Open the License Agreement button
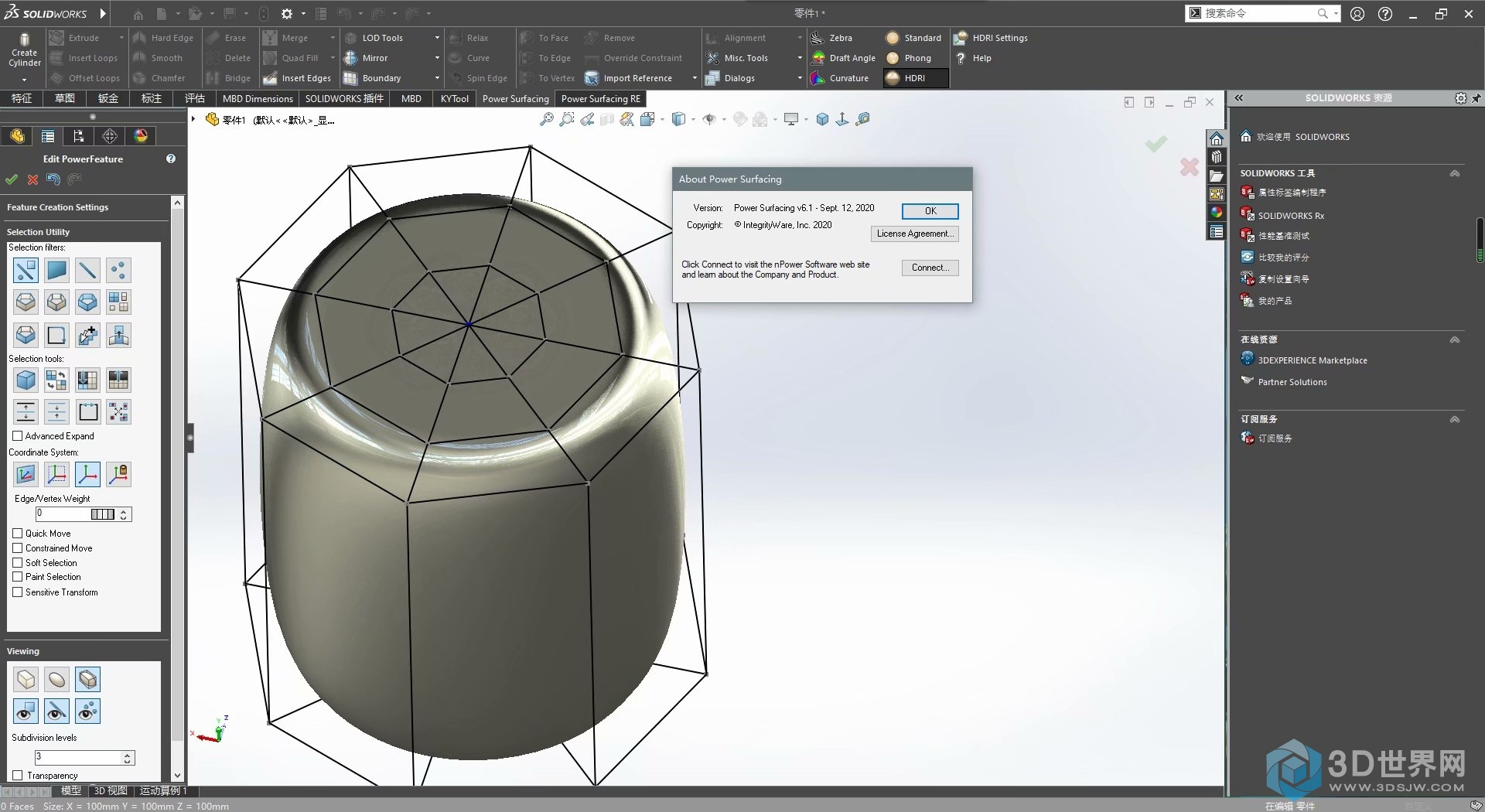The height and width of the screenshot is (812, 1485). 914,234
